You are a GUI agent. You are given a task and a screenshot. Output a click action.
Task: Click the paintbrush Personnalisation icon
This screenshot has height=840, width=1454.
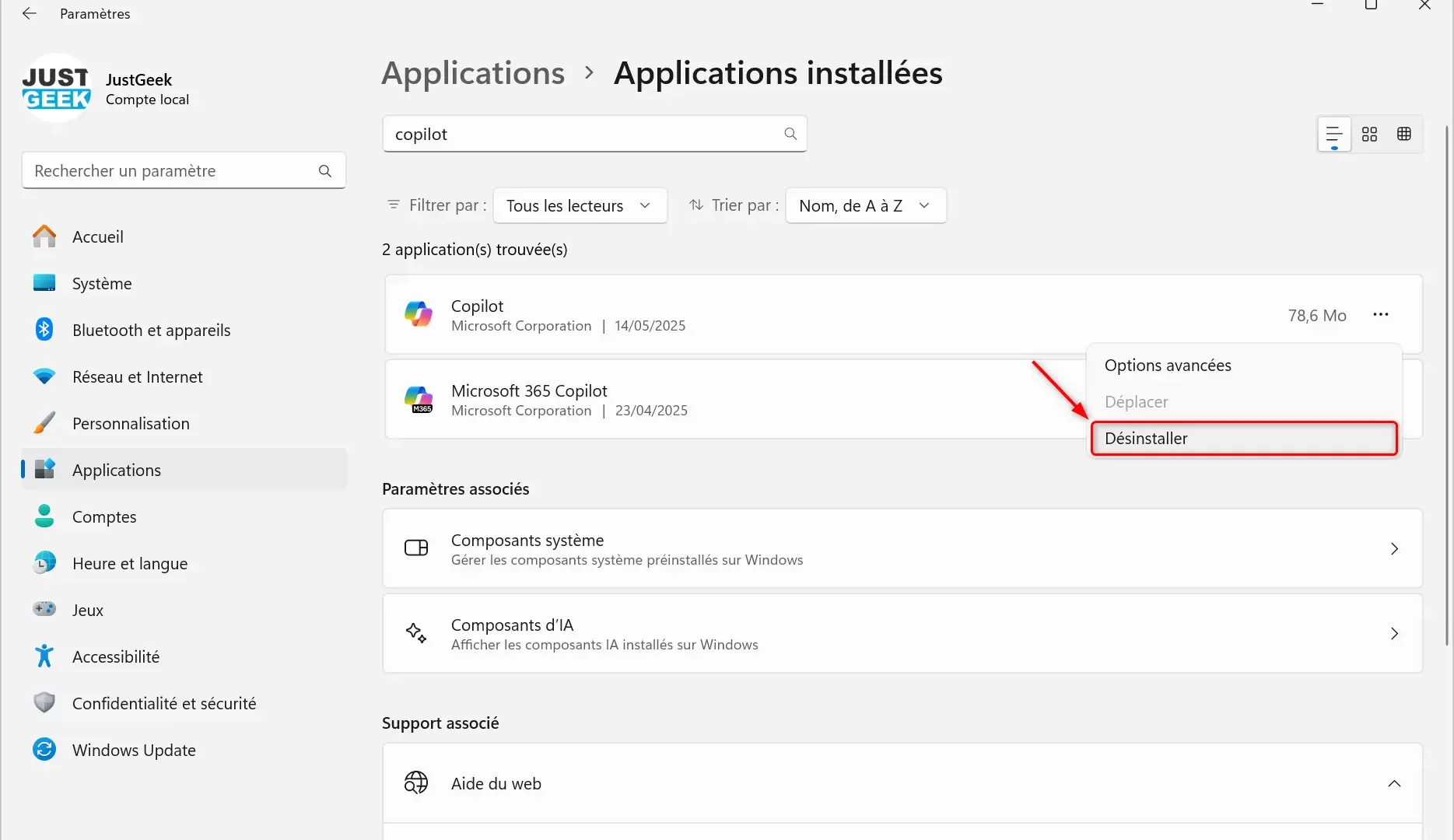tap(44, 422)
